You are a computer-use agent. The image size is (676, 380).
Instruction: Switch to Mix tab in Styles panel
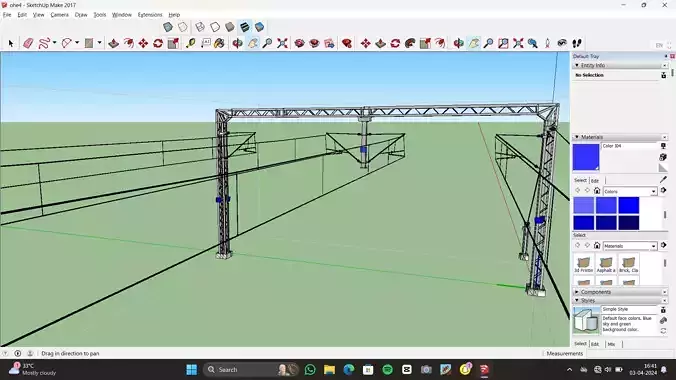coord(611,344)
